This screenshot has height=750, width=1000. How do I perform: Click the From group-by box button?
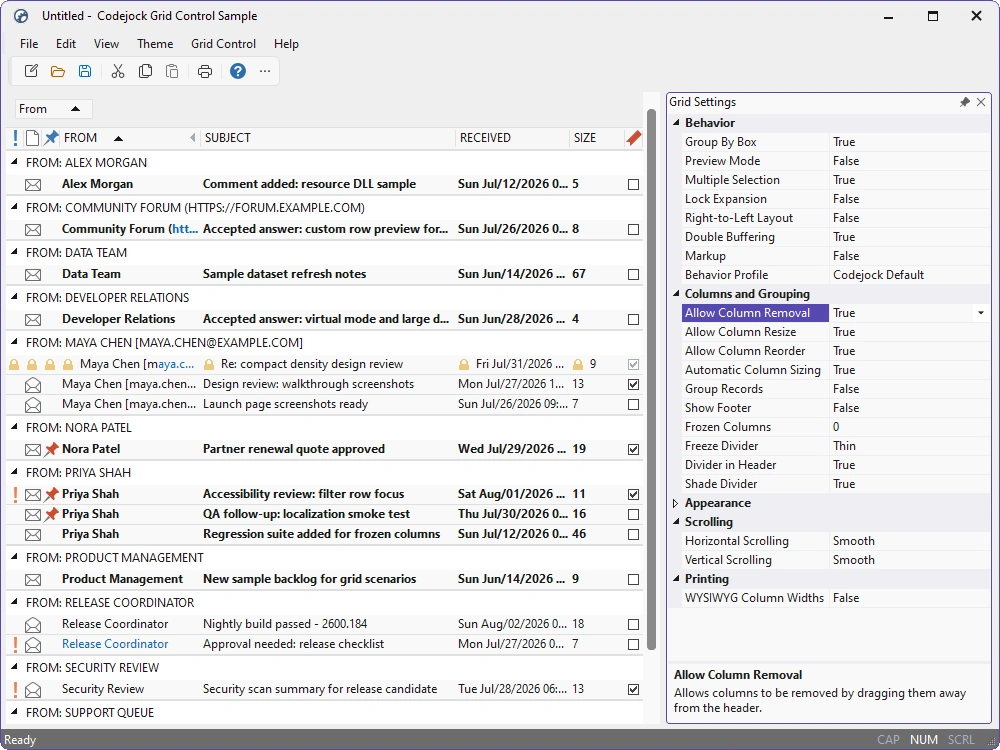(54, 109)
